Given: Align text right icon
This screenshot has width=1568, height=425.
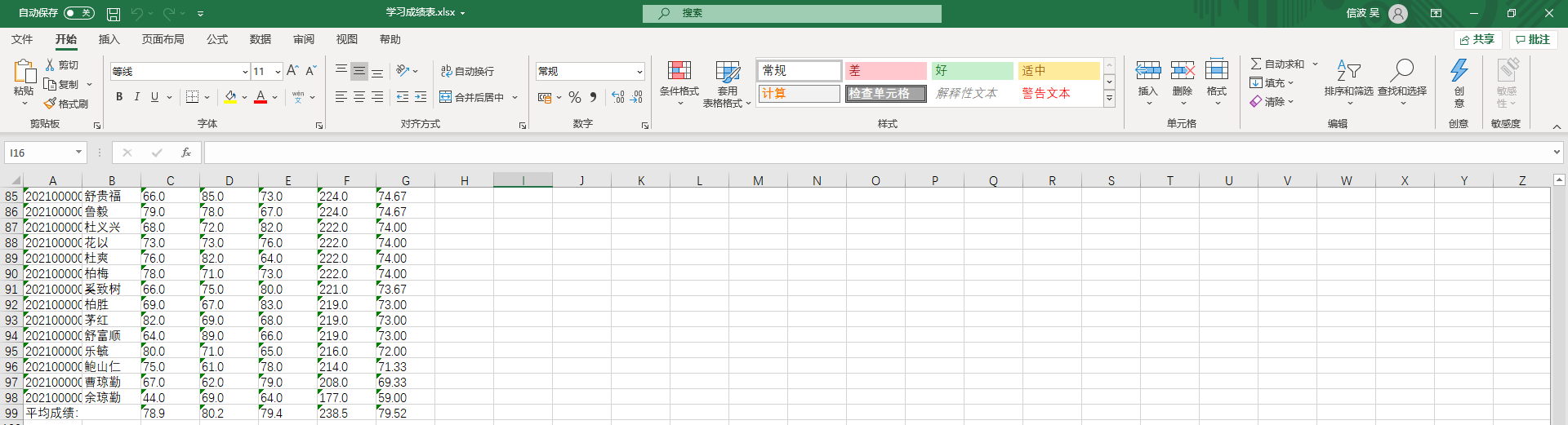Looking at the screenshot, I should tap(377, 97).
